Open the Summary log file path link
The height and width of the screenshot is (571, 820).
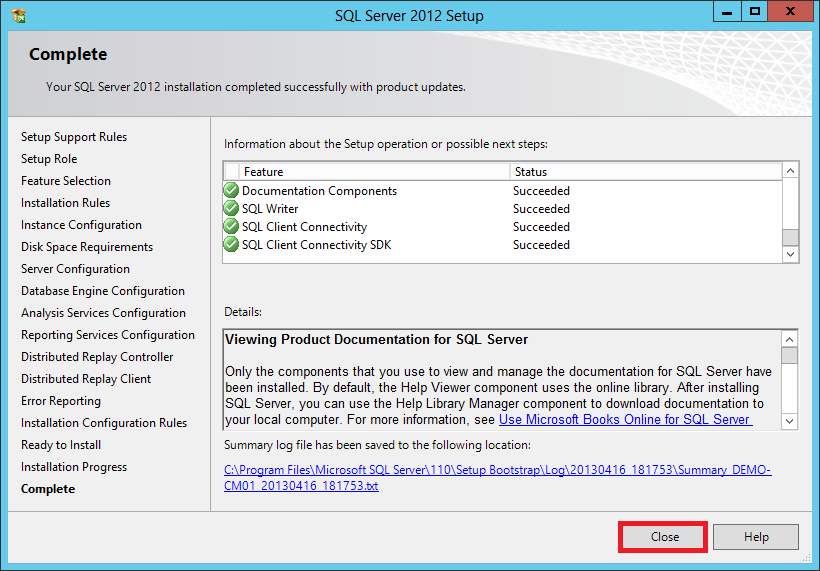click(x=497, y=477)
